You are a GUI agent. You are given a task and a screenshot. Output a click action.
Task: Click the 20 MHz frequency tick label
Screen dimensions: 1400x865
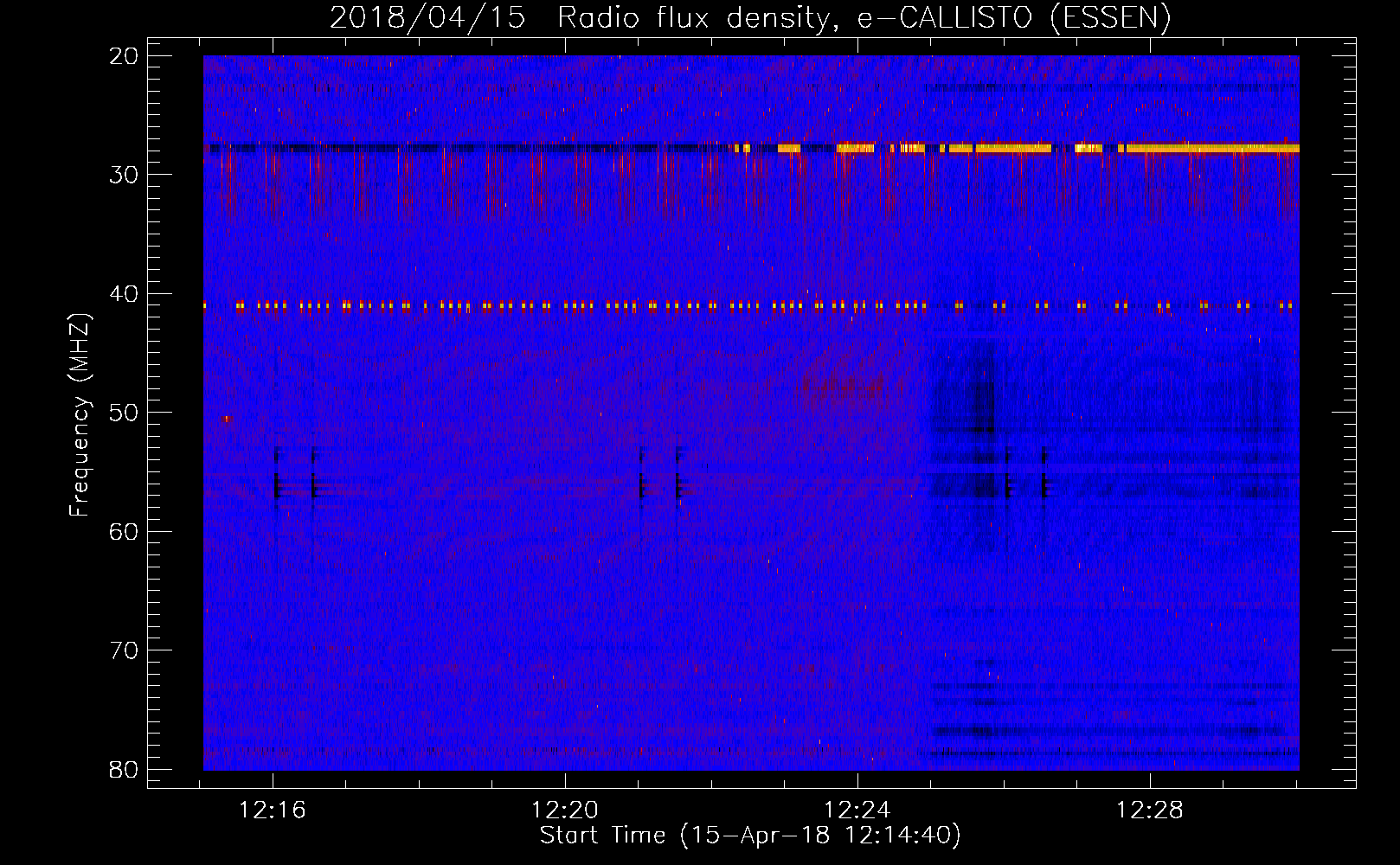pyautogui.click(x=124, y=56)
